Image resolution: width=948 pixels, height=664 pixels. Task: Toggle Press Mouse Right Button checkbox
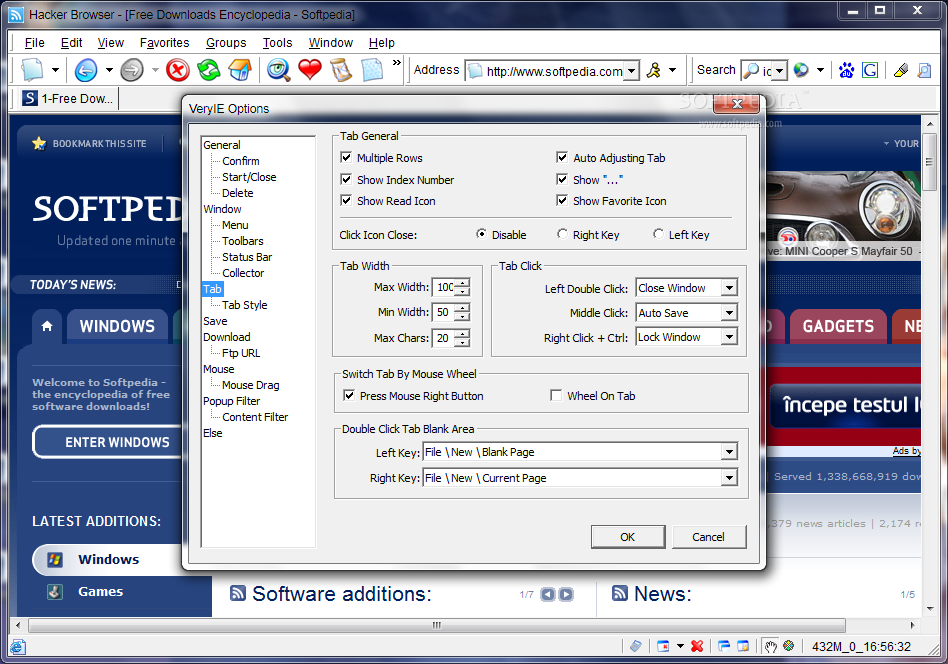tap(349, 395)
